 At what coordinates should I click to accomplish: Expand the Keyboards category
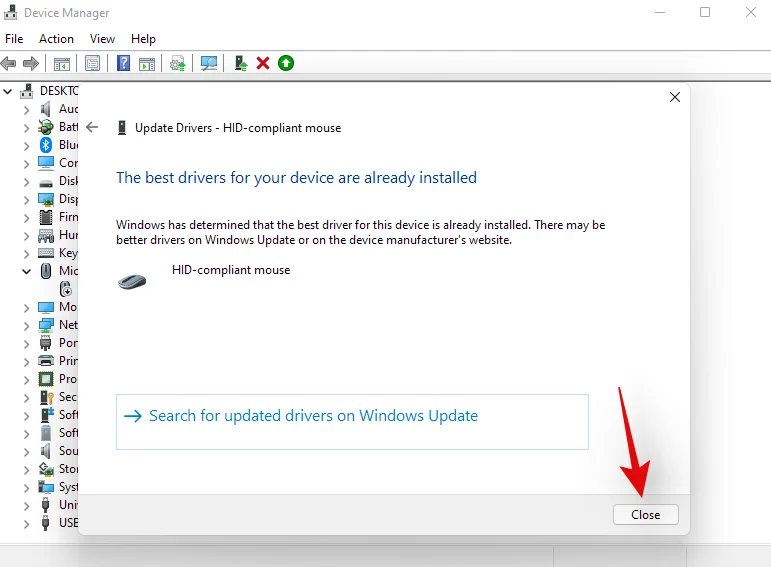27,254
